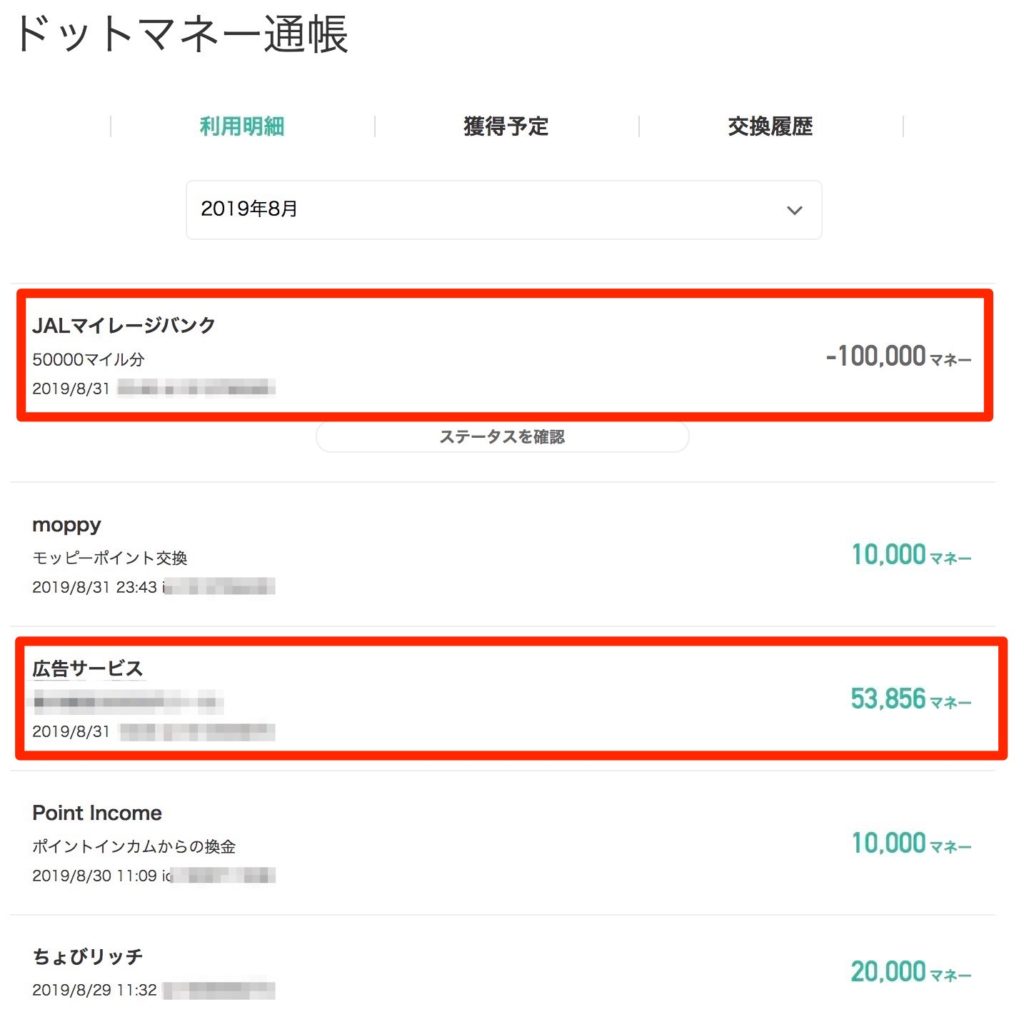Click the ドットマネー通帳 page title
The width and height of the screenshot is (1024, 1017).
[181, 34]
